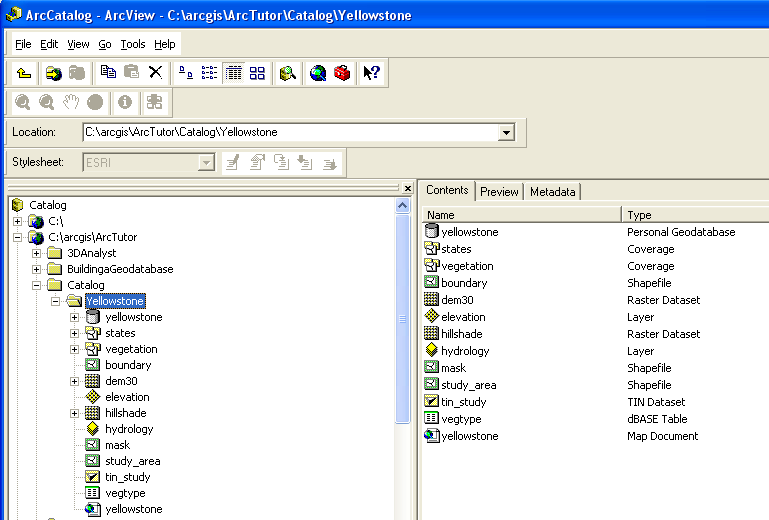The height and width of the screenshot is (520, 769).
Task: Click the Create/Update Metadata icon
Action: (281, 162)
